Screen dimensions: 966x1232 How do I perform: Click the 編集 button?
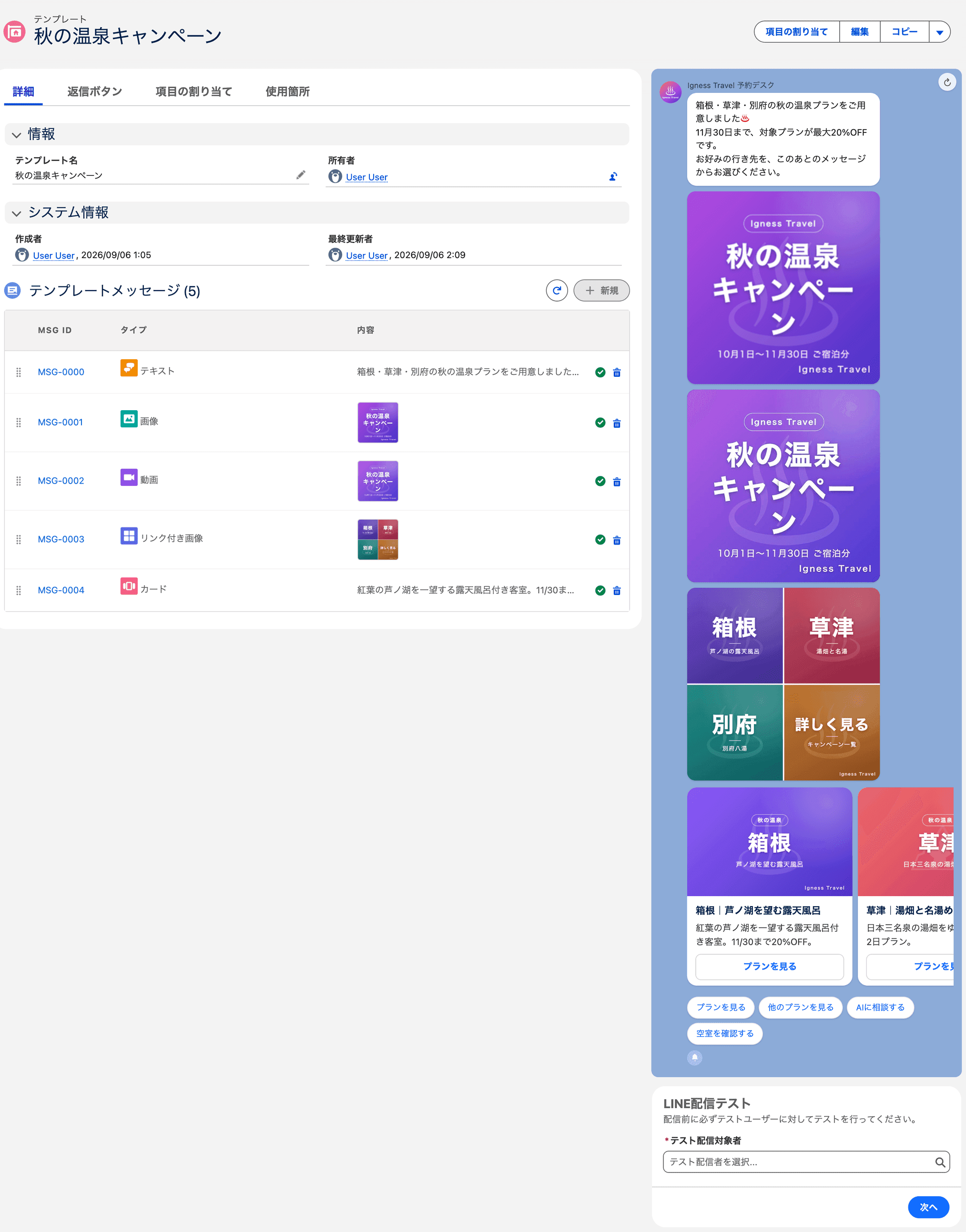[860, 32]
